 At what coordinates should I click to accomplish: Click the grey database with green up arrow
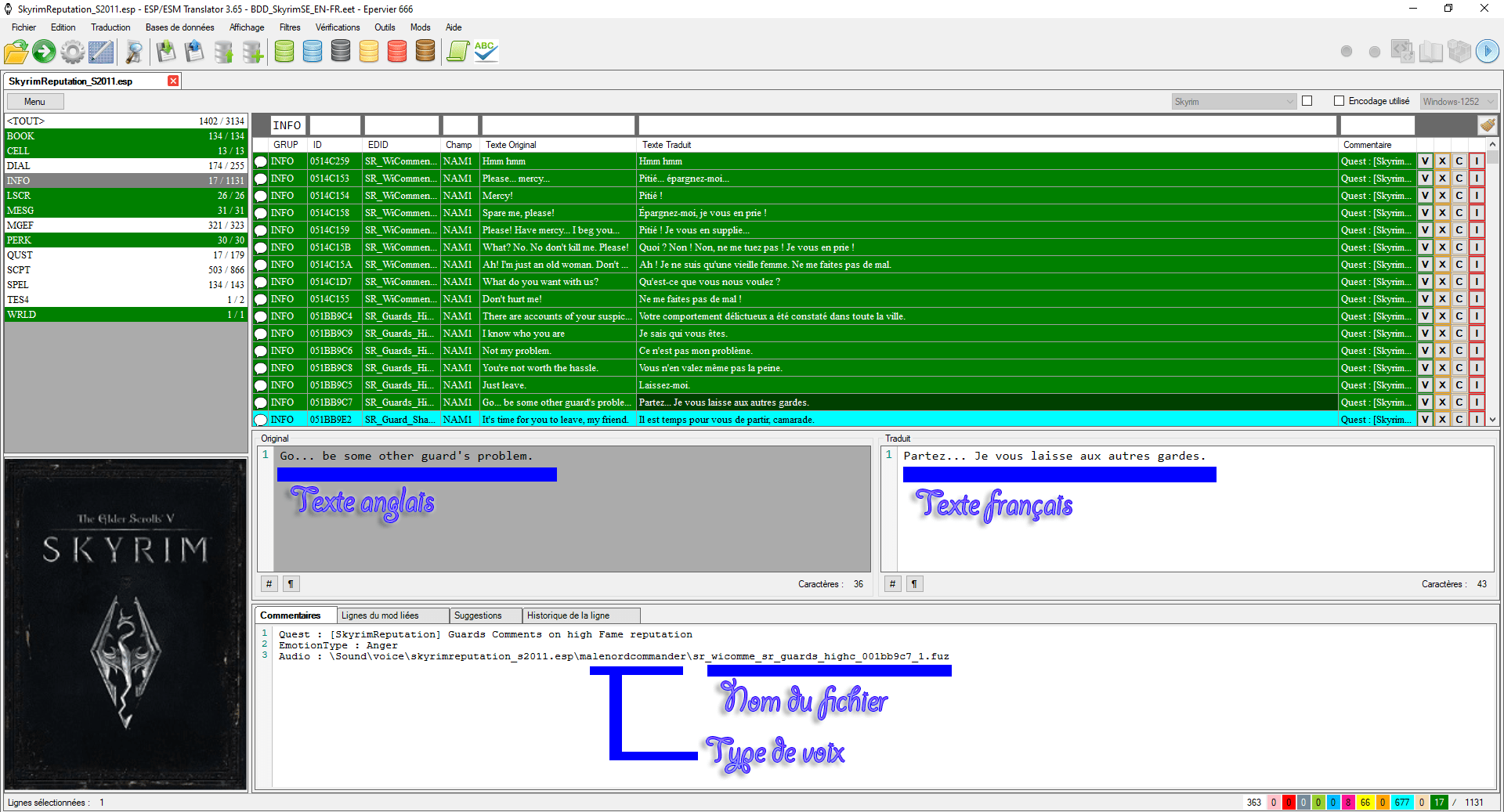pos(224,52)
